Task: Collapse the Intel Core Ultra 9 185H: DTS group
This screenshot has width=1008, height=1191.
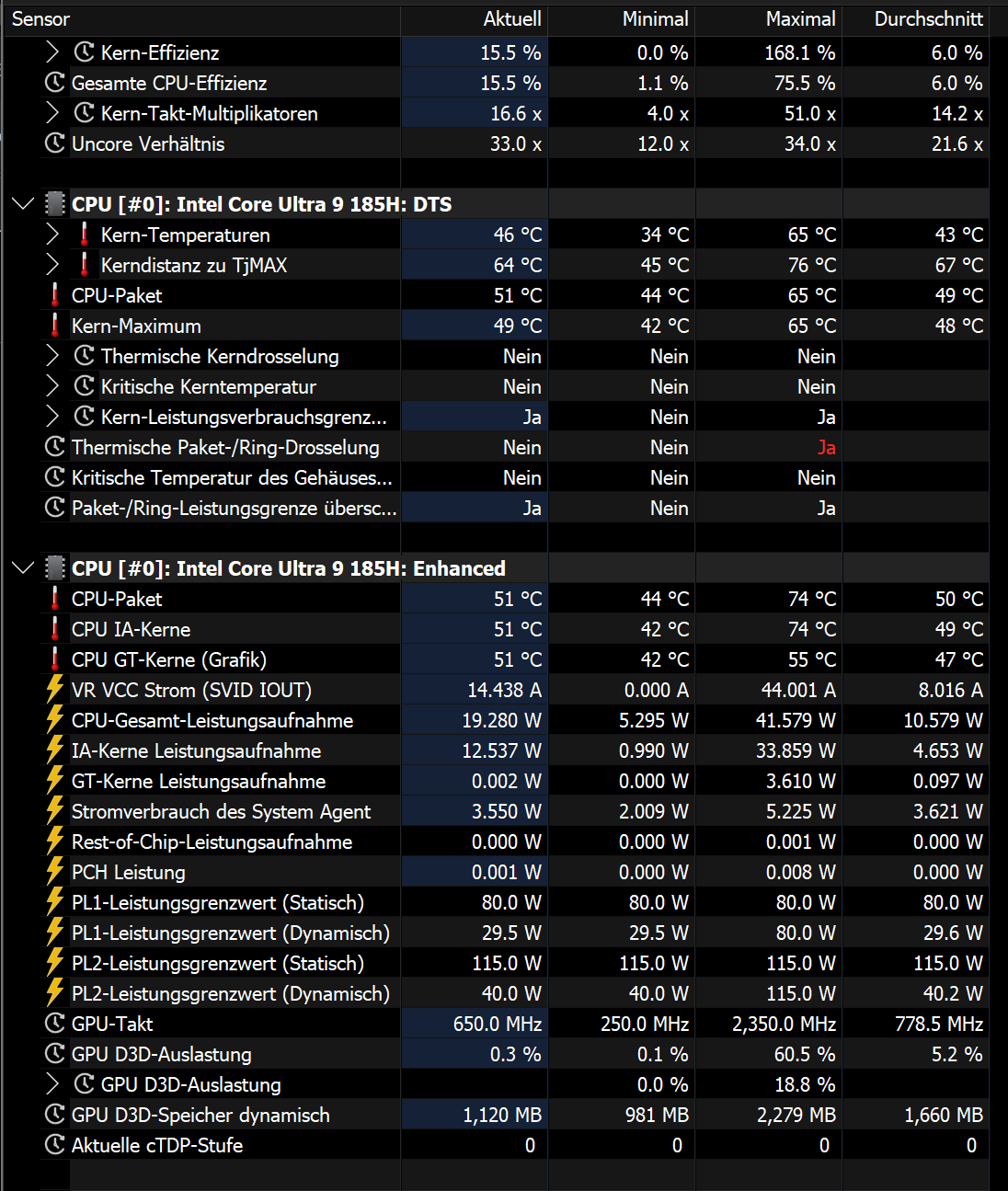Action: tap(23, 204)
